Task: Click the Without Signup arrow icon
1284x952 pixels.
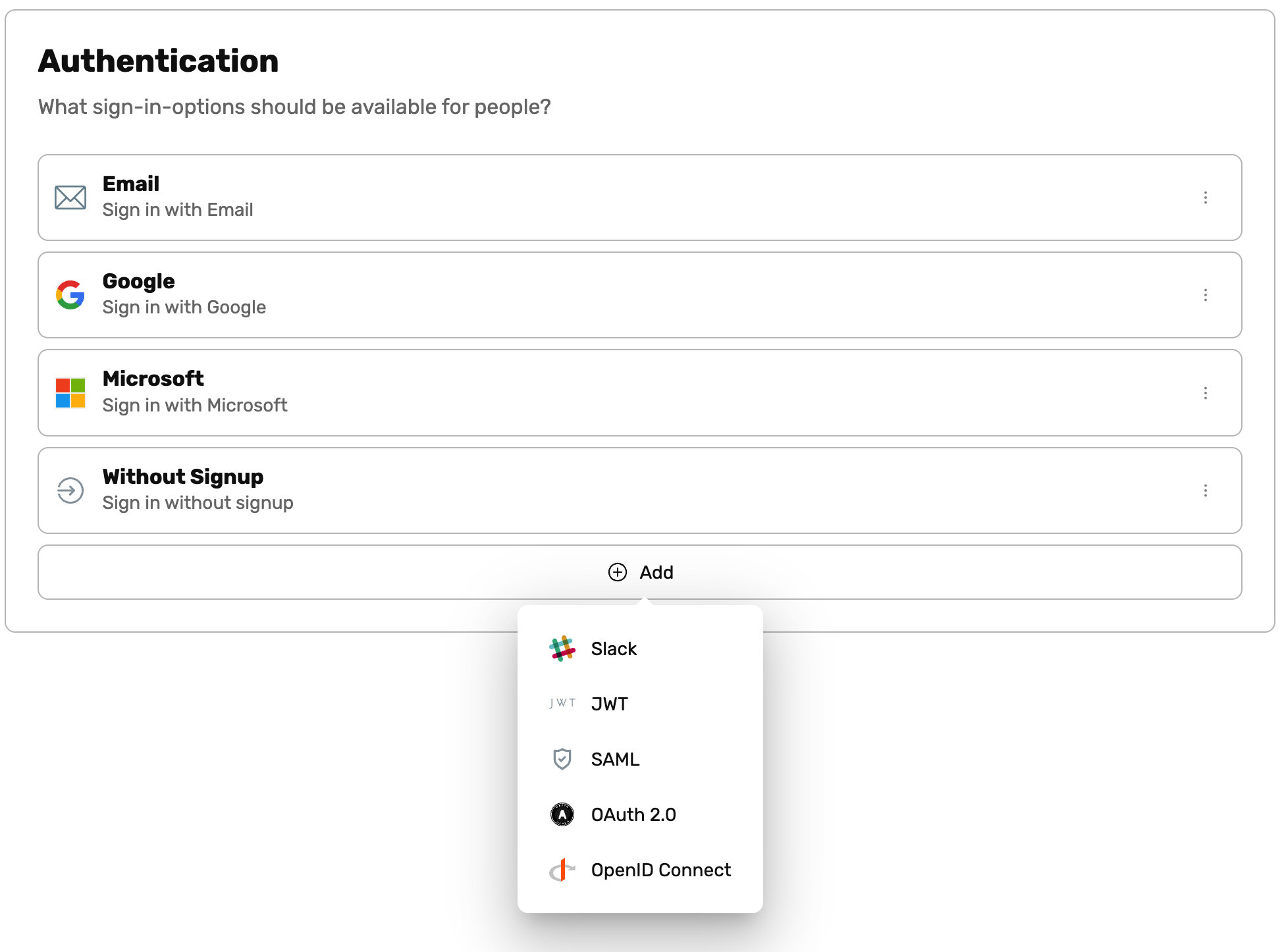Action: pos(70,490)
